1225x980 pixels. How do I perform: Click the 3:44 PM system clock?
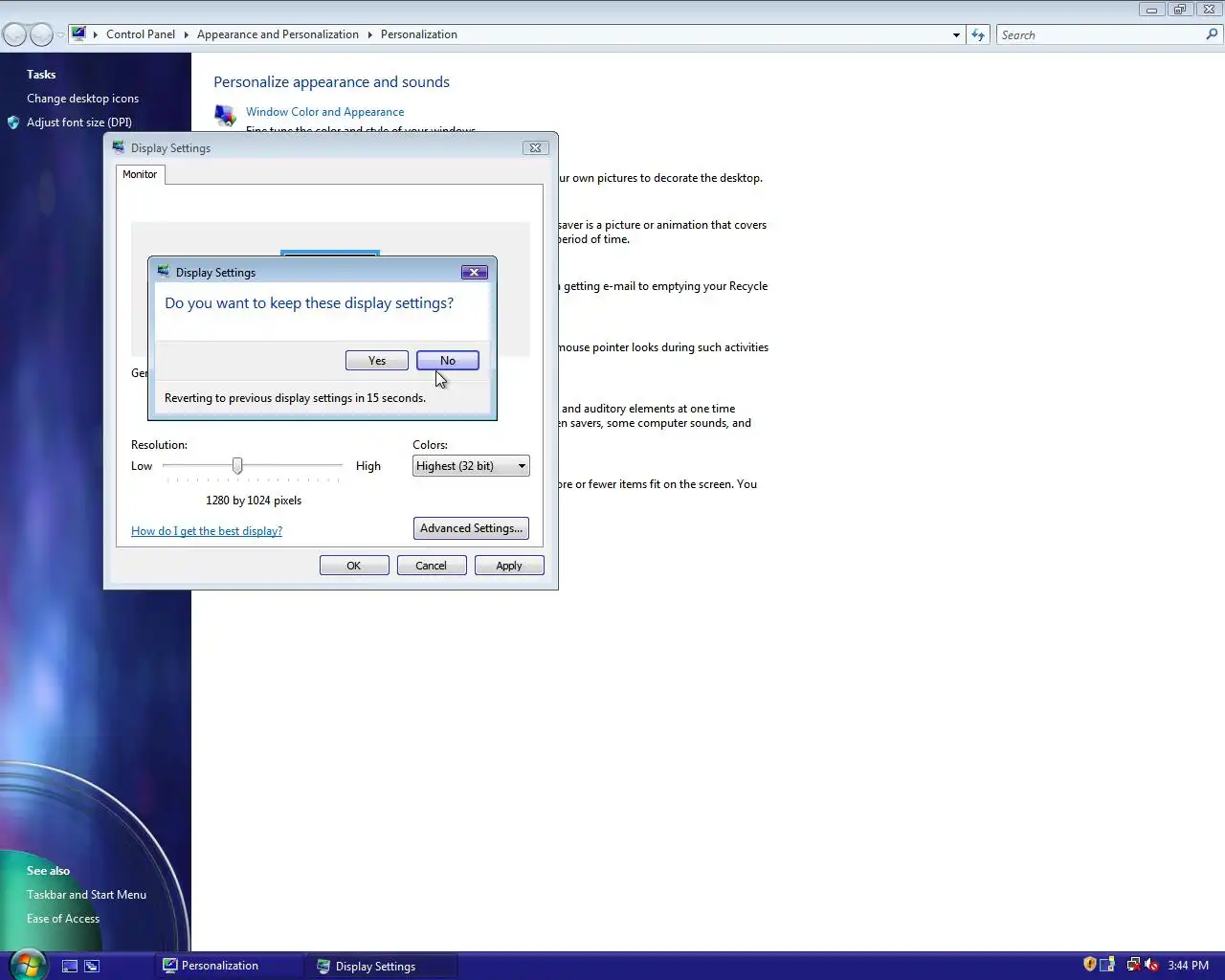(x=1188, y=966)
